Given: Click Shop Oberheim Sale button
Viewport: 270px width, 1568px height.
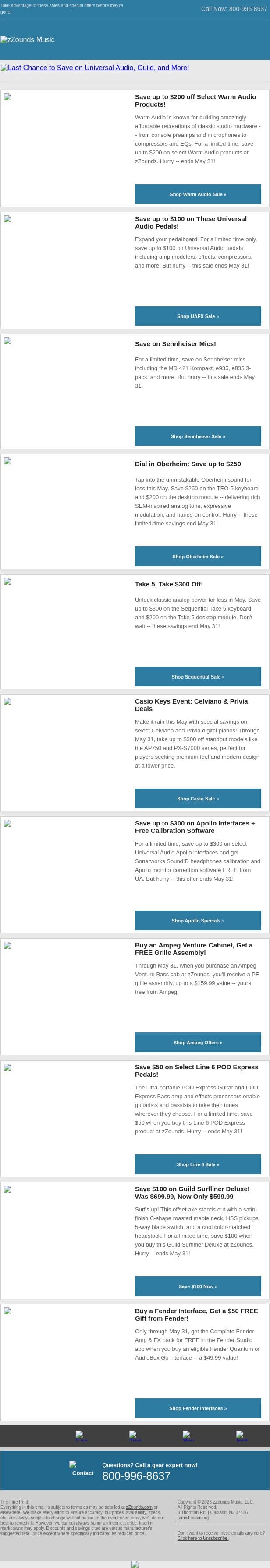Looking at the screenshot, I should click(198, 556).
